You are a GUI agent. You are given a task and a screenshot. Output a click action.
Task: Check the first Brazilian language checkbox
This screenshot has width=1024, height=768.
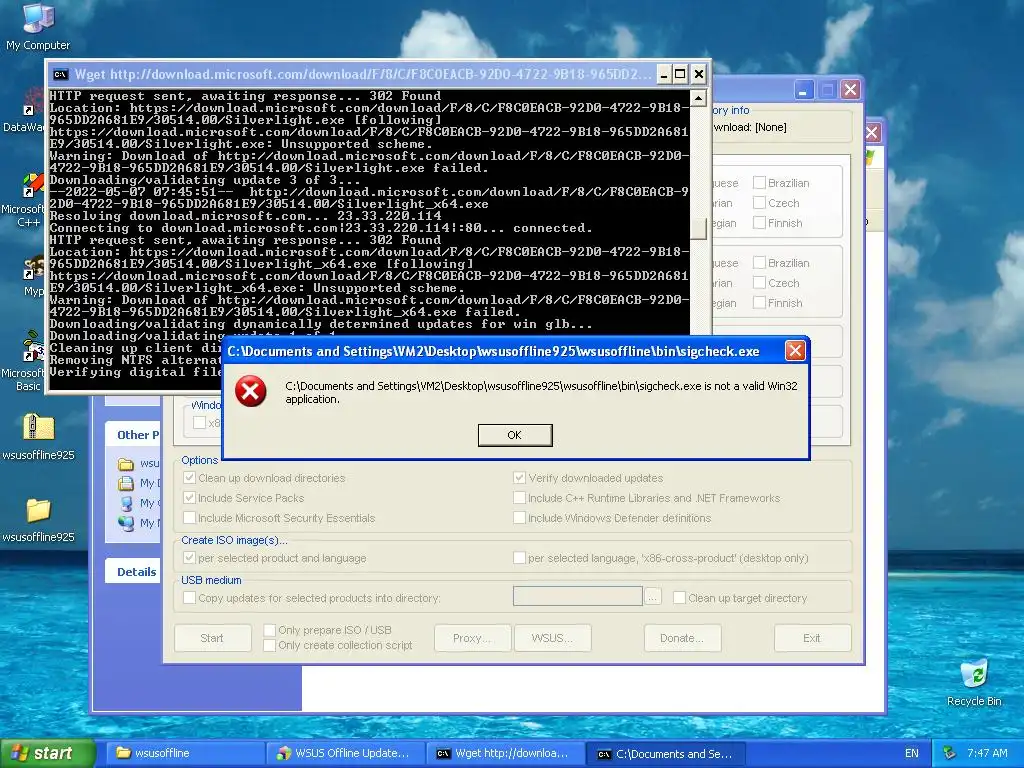pyautogui.click(x=760, y=183)
